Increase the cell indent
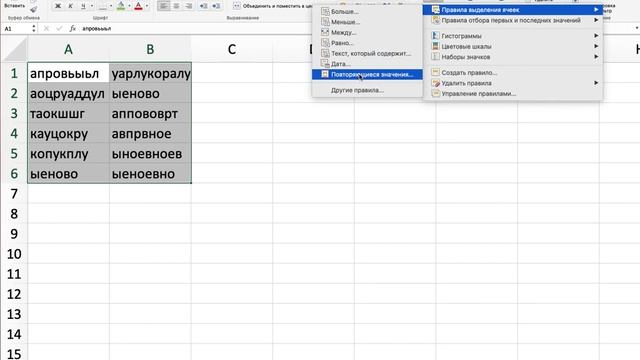This screenshot has width=640, height=360. 216,6
